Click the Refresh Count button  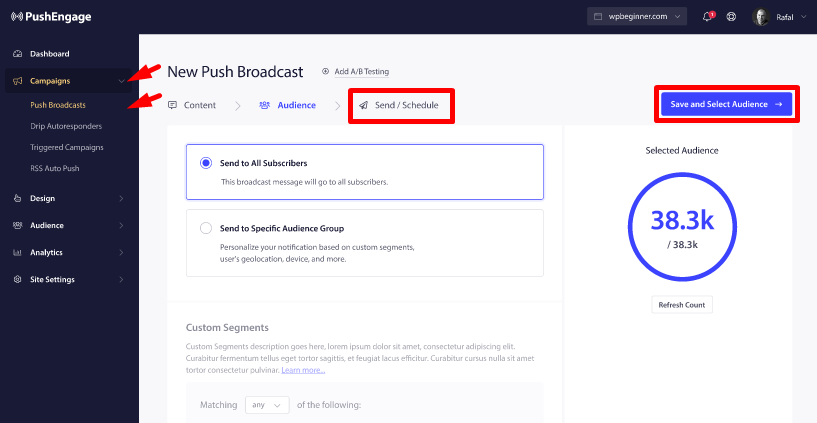coord(682,305)
